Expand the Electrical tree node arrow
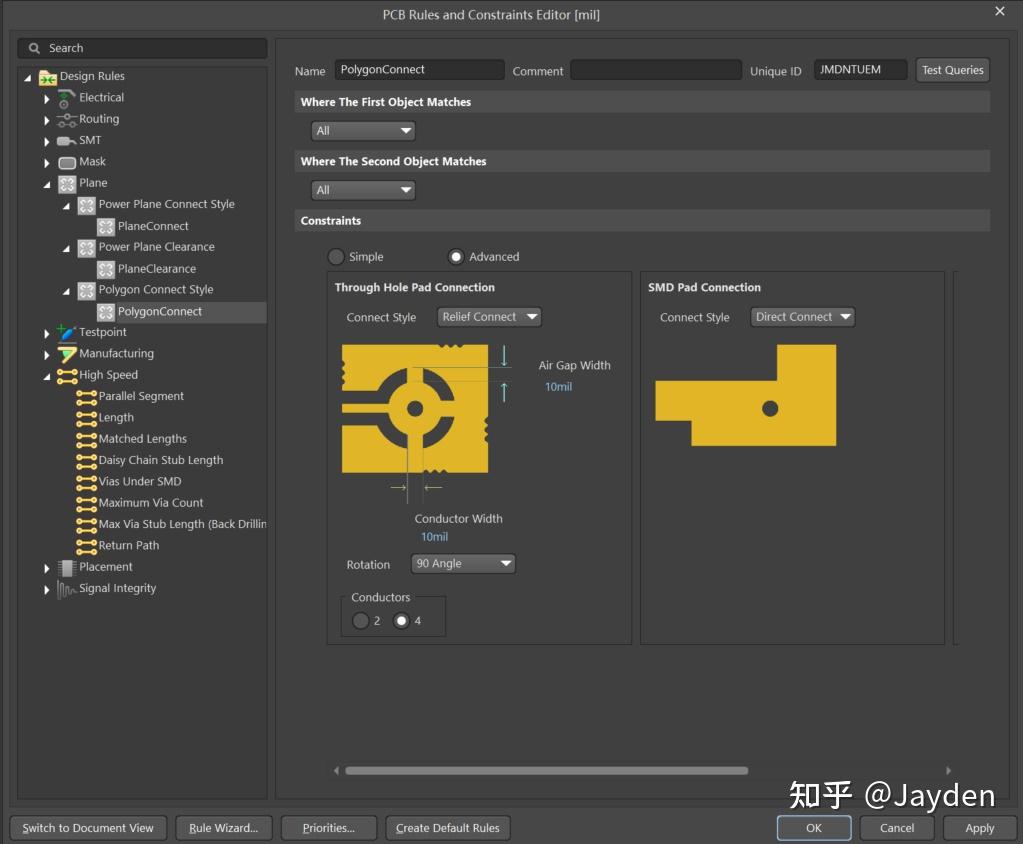Screen dimensions: 1023x844 47,98
